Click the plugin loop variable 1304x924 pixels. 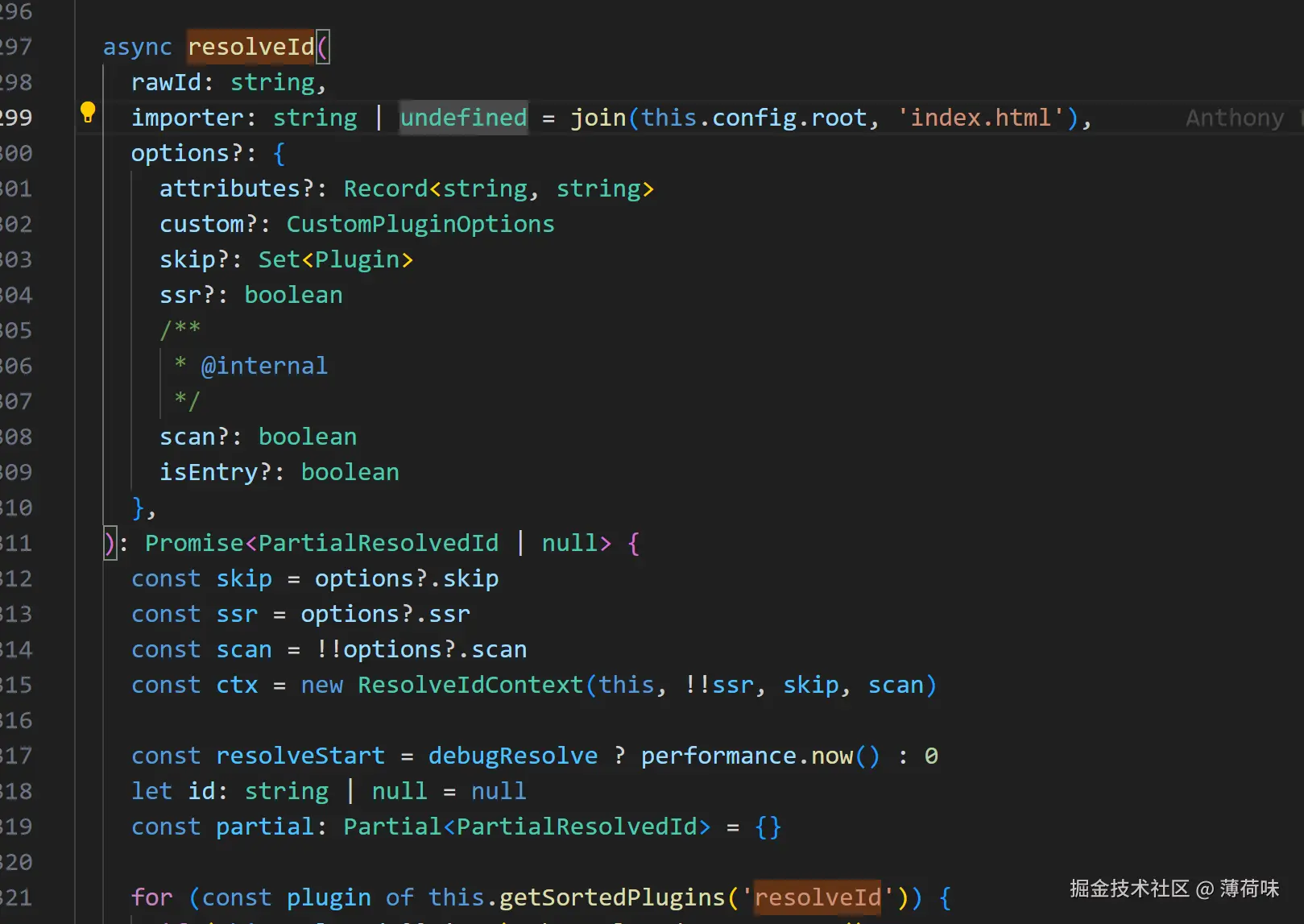pos(329,897)
